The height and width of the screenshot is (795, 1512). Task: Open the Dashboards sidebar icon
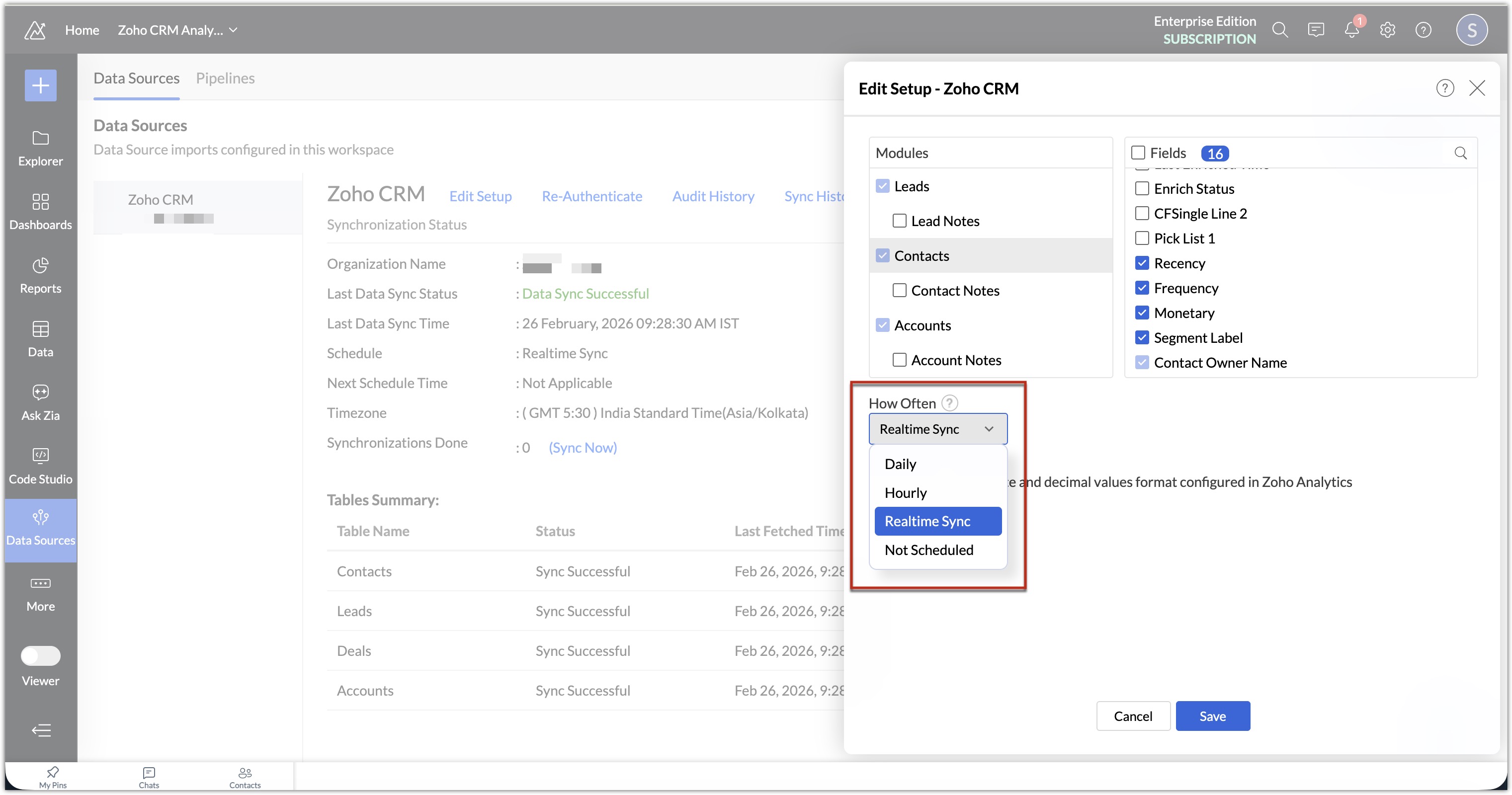click(x=40, y=202)
